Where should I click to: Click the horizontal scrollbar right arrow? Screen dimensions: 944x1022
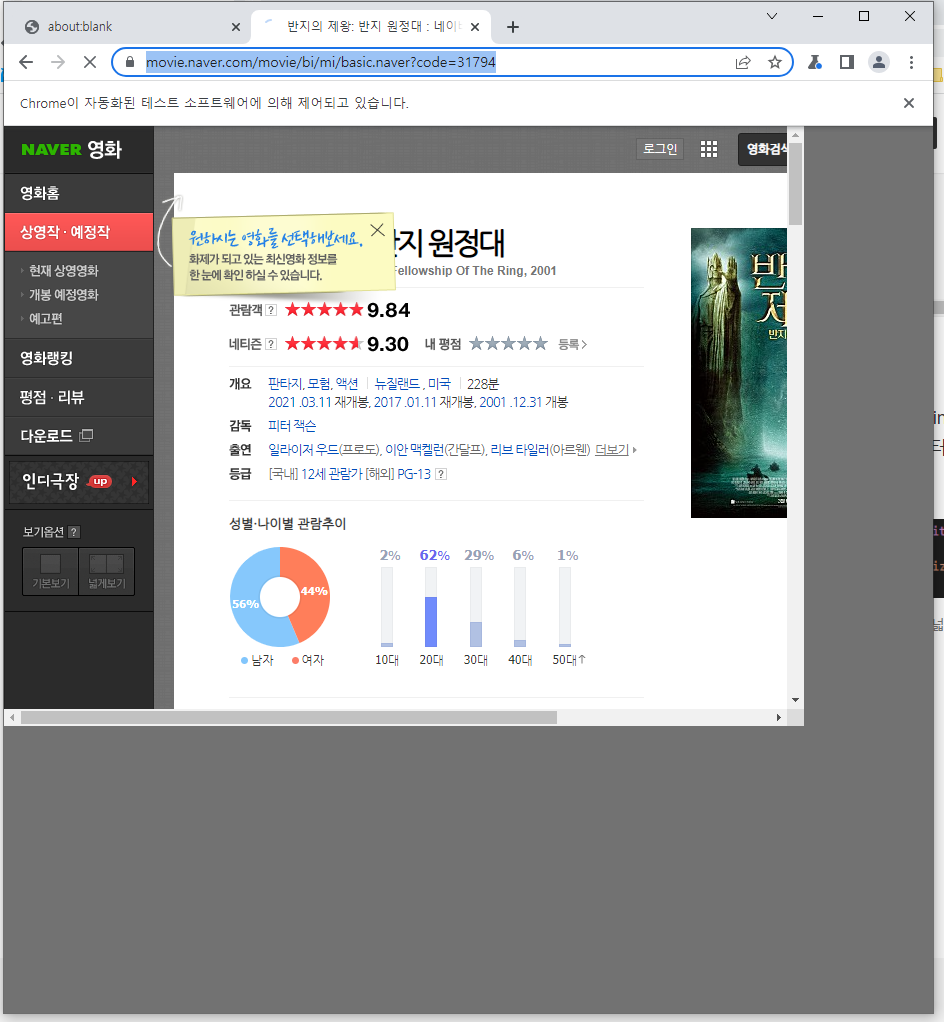[x=778, y=718]
